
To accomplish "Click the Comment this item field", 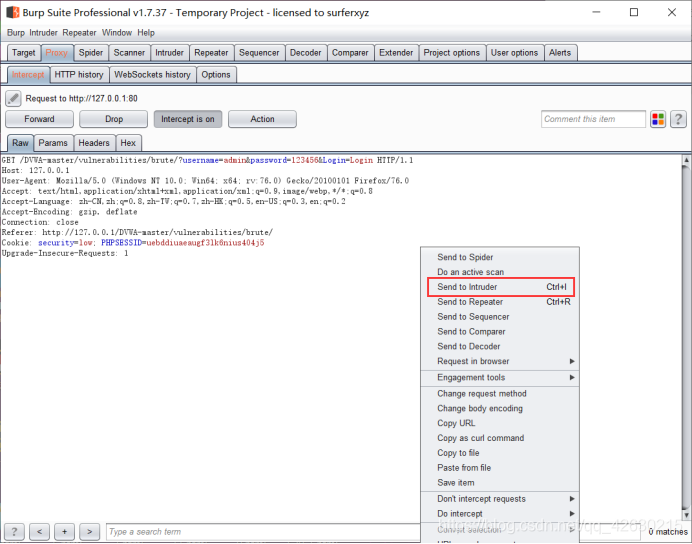I will tap(593, 119).
